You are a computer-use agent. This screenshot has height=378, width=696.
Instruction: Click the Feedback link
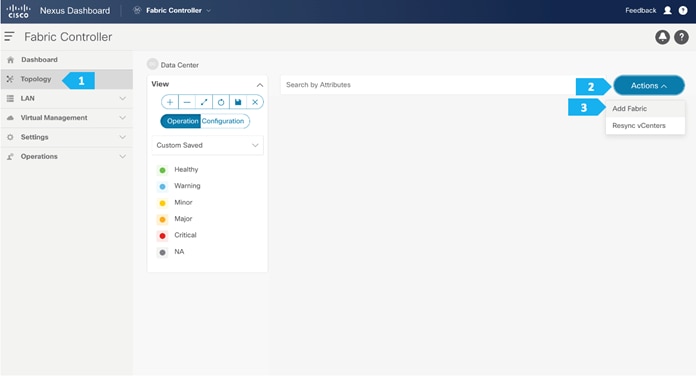coord(641,10)
